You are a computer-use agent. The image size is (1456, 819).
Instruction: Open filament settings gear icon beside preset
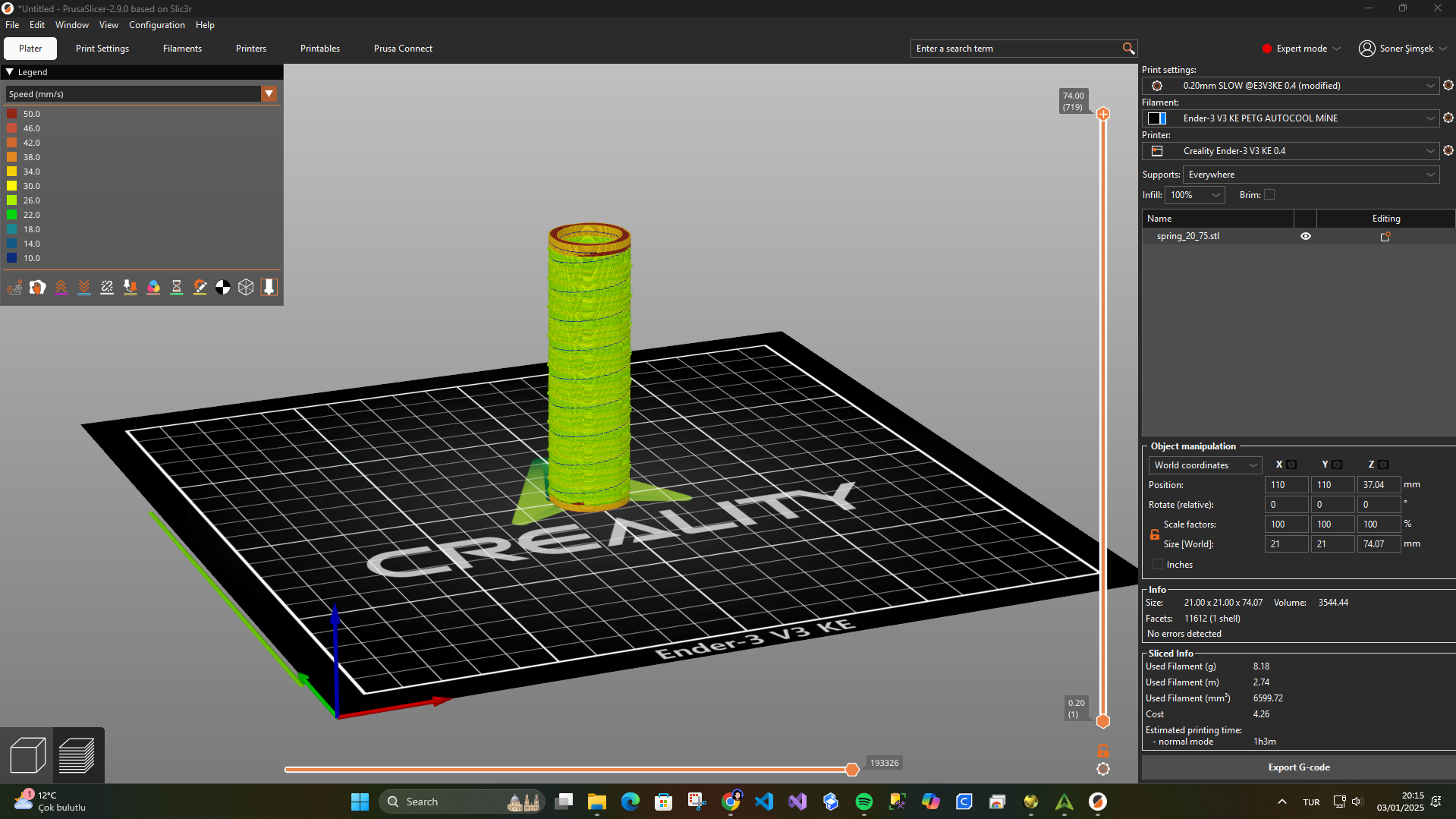coord(1448,118)
